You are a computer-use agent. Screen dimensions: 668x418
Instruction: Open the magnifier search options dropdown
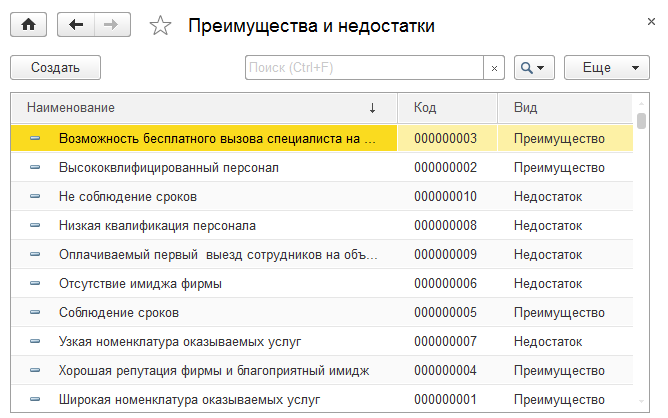[x=534, y=68]
